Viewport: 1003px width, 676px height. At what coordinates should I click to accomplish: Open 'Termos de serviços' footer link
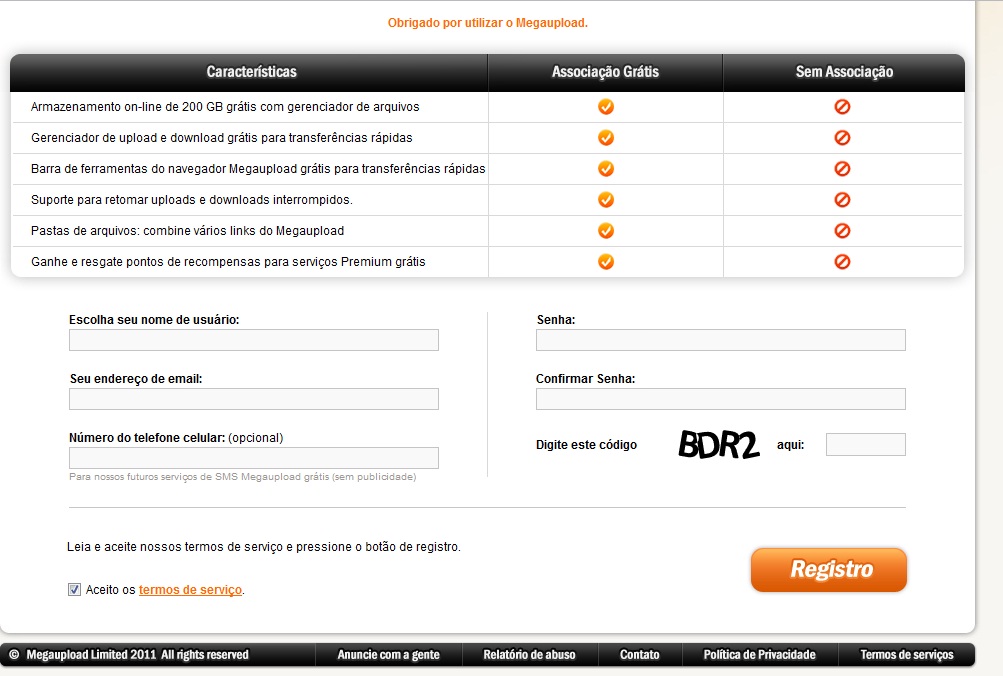tap(906, 655)
